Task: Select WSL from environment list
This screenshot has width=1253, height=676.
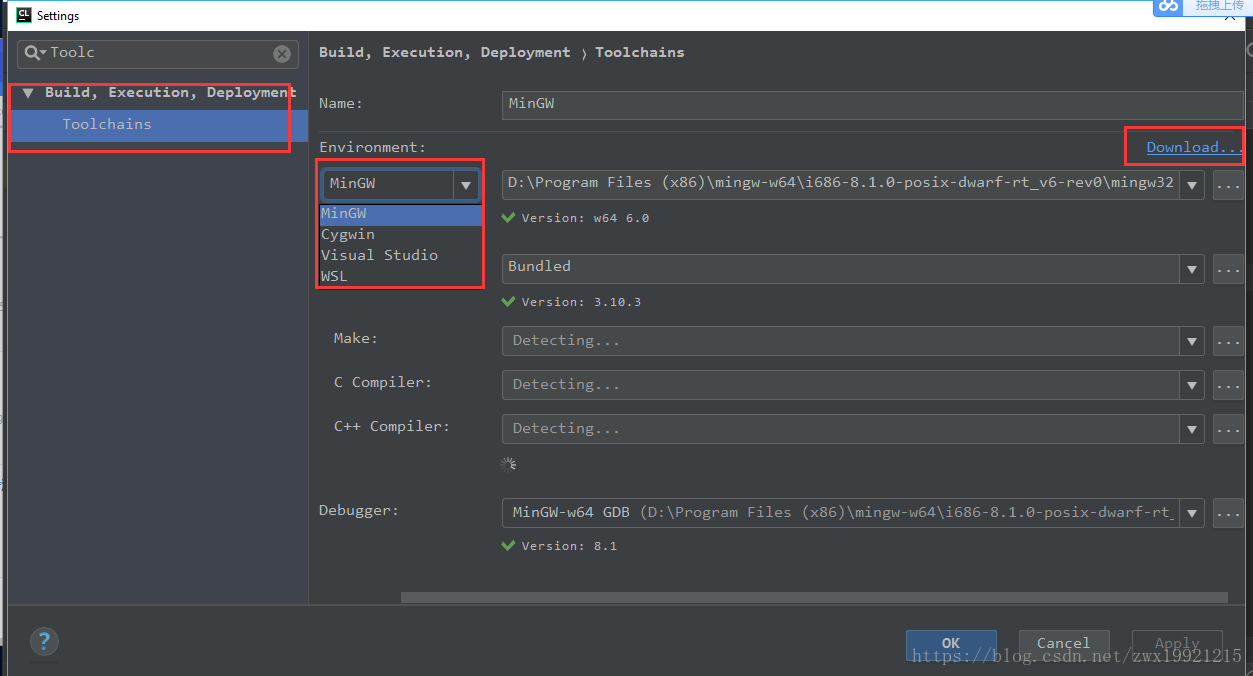Action: tap(334, 276)
